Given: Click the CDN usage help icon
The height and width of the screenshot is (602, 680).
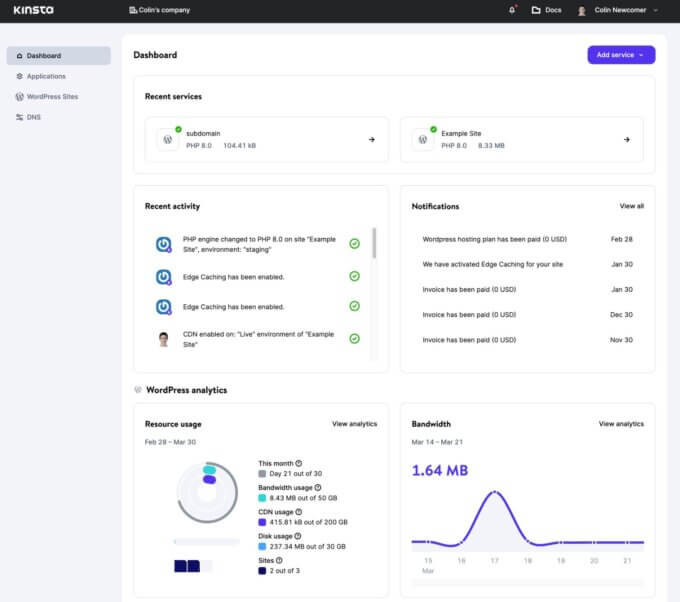Looking at the screenshot, I should click(x=299, y=512).
